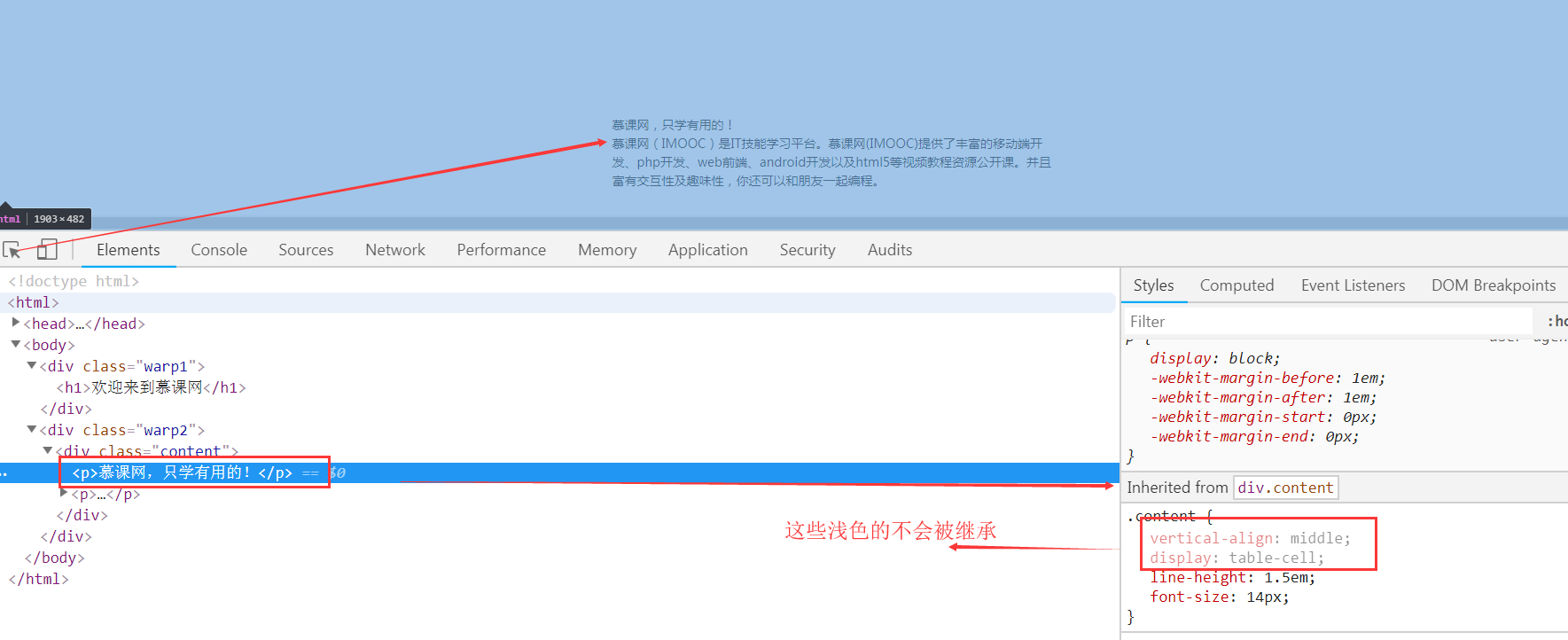Screen dimensions: 1568x640
Task: Open the div.content inherited selector link
Action: click(x=1285, y=488)
